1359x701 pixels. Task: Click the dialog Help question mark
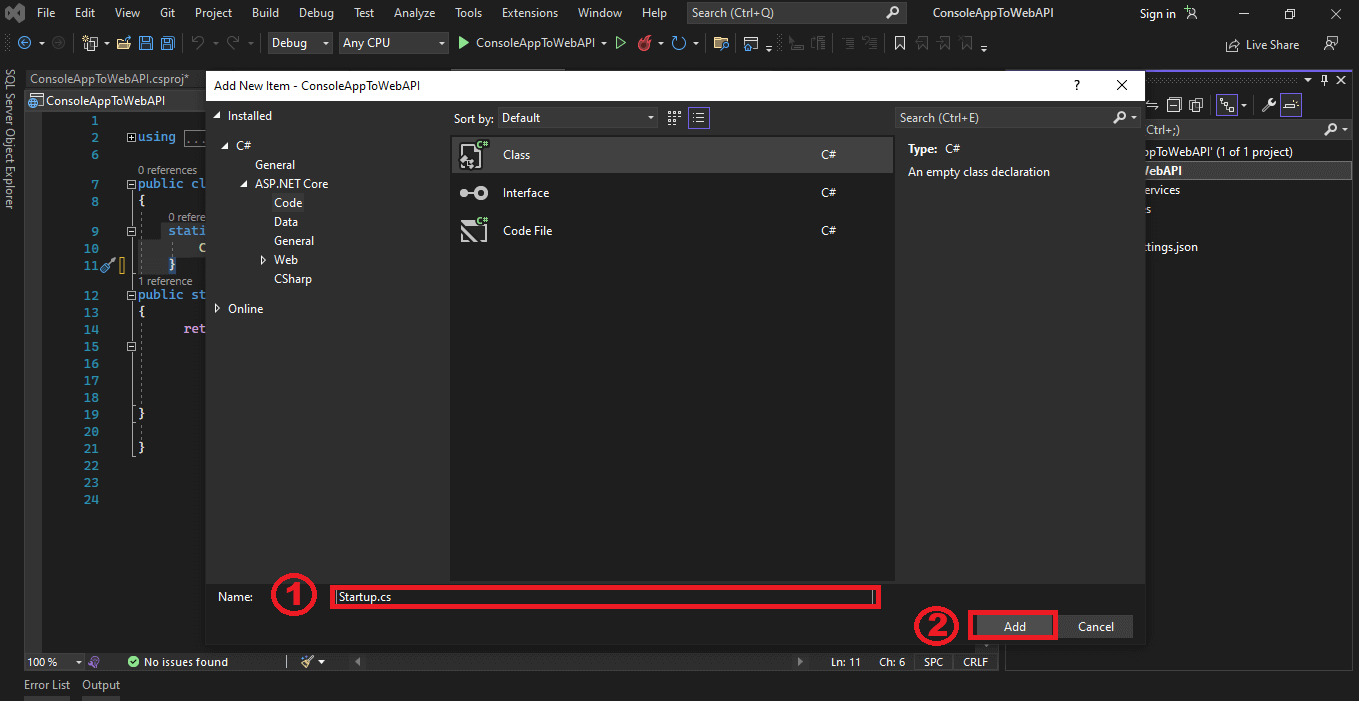pyautogui.click(x=1077, y=86)
